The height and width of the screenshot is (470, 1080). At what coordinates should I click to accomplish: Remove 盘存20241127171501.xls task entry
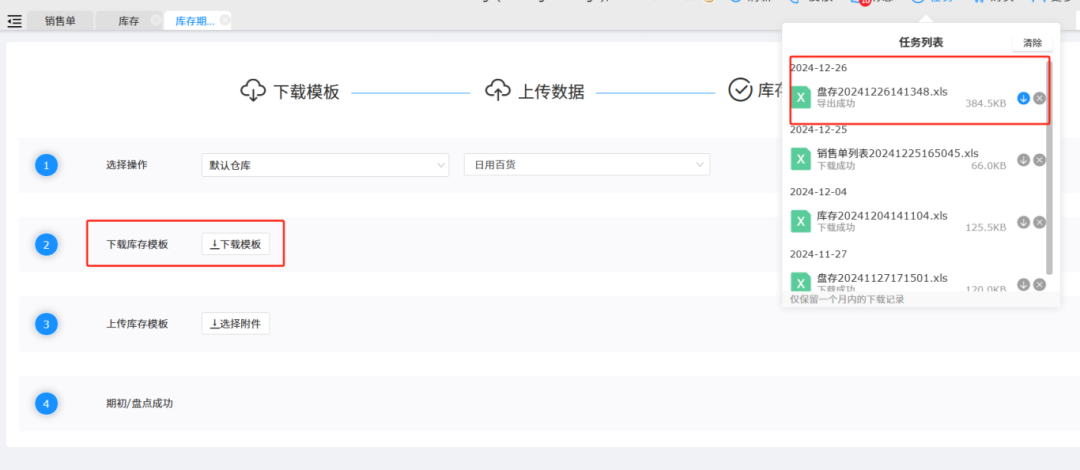coord(1039,284)
